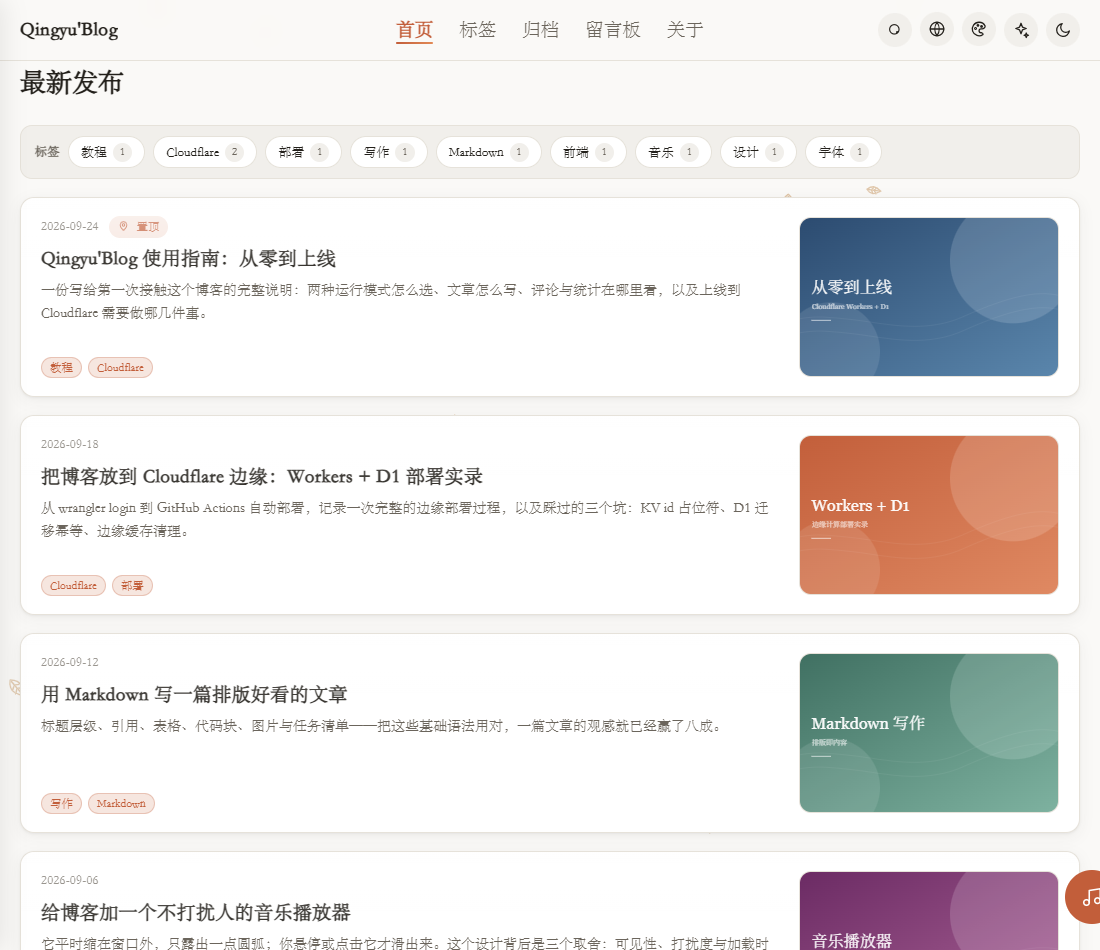Click the sparkle effects icon
This screenshot has width=1100, height=950.
(1021, 29)
